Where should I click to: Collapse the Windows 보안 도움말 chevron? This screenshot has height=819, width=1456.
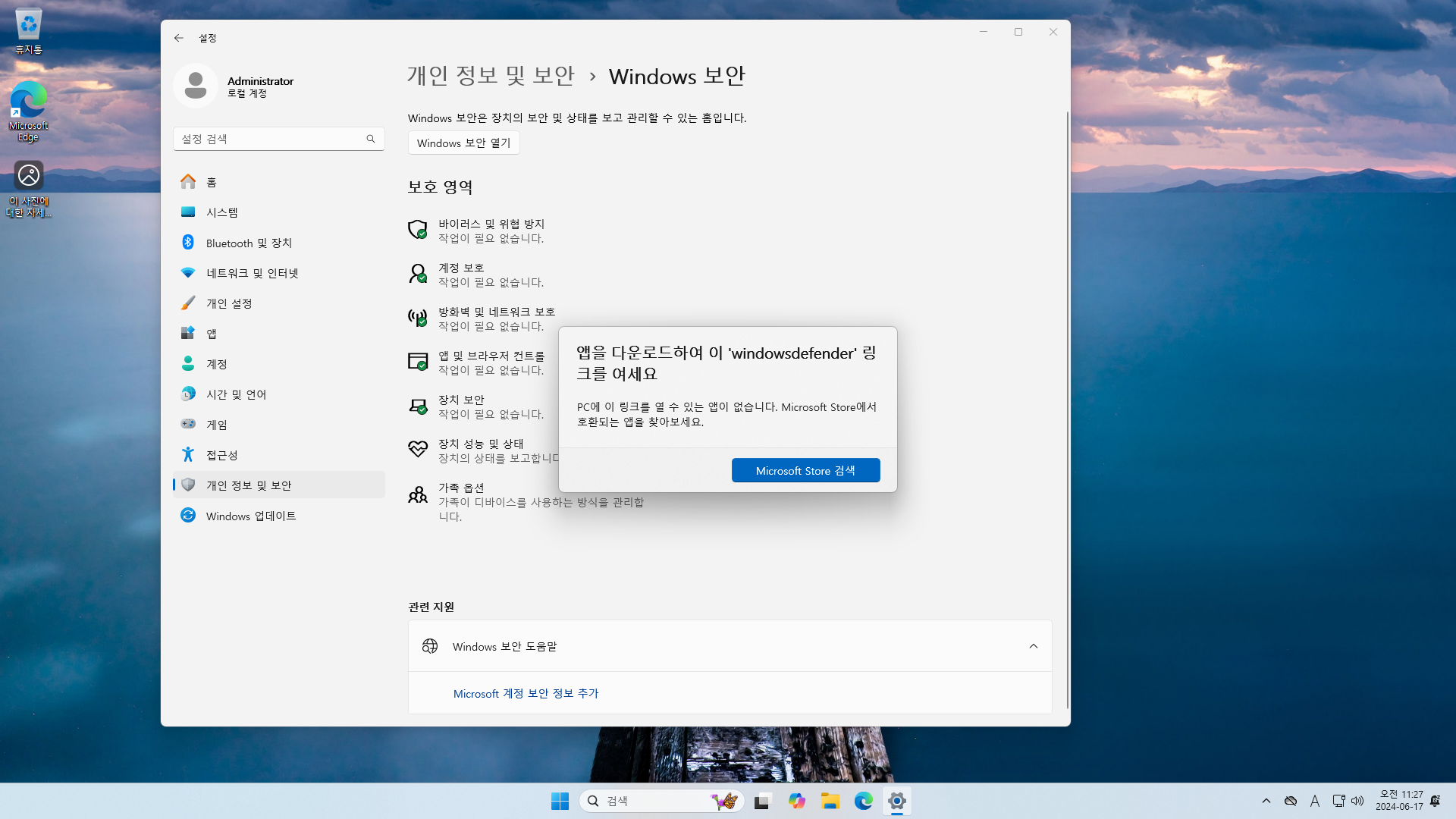pyautogui.click(x=1033, y=646)
